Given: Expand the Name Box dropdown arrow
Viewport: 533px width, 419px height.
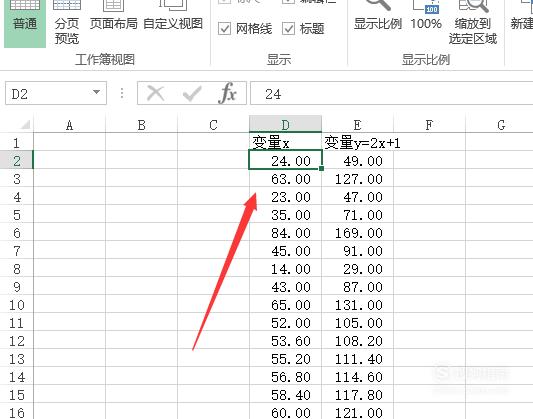Looking at the screenshot, I should click(x=96, y=92).
